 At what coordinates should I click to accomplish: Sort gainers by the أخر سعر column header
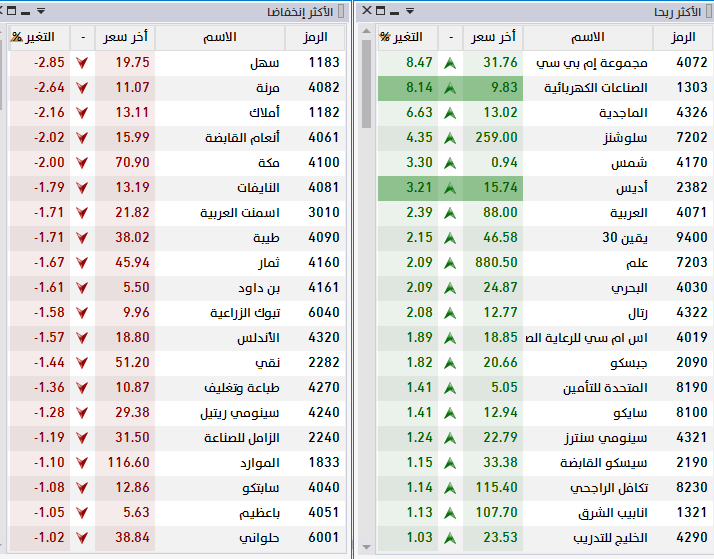pos(493,37)
